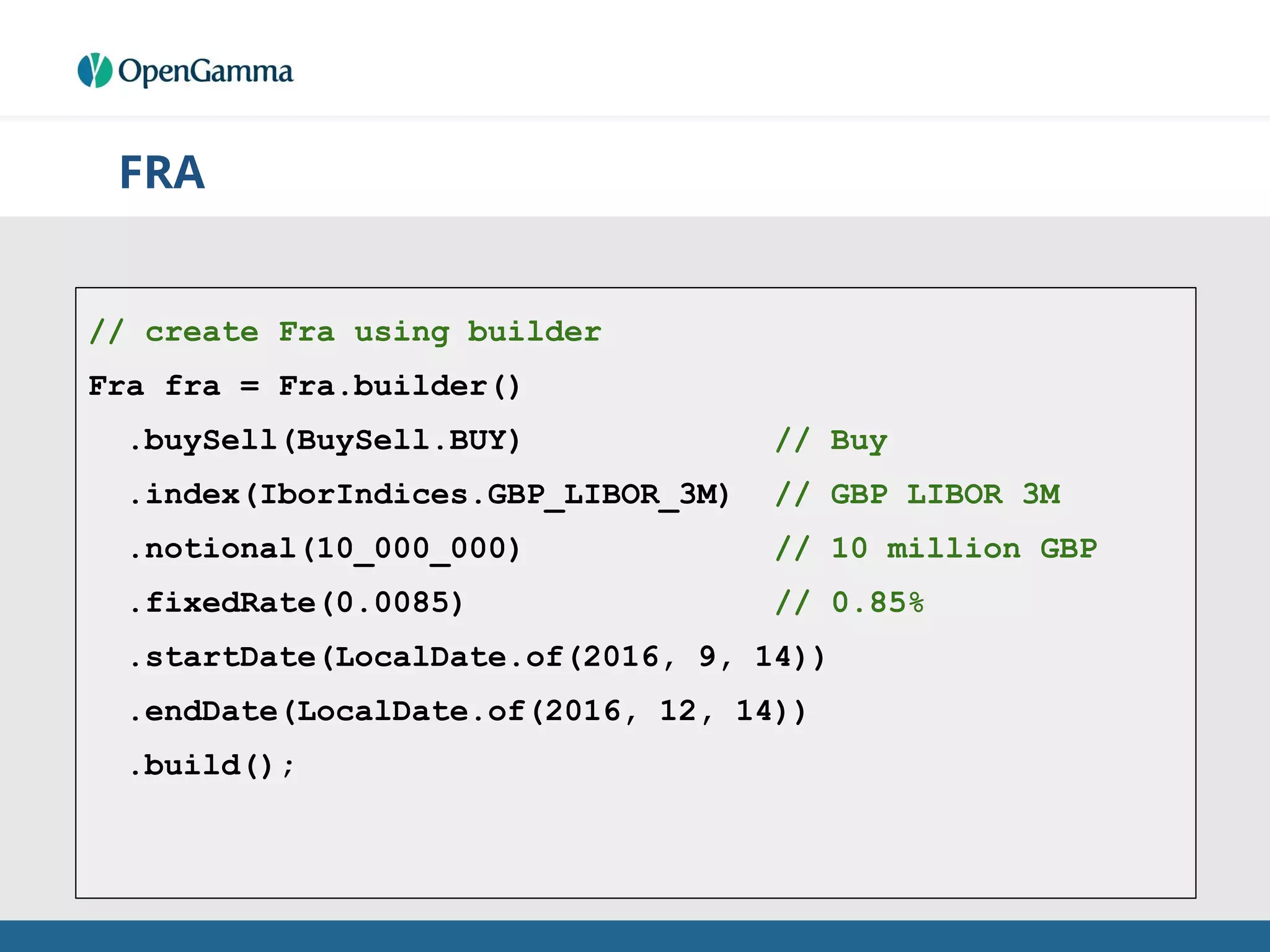This screenshot has height=952, width=1270.
Task: Click the '.buySell(BuySell.BUY)' code line
Action: 325,441
